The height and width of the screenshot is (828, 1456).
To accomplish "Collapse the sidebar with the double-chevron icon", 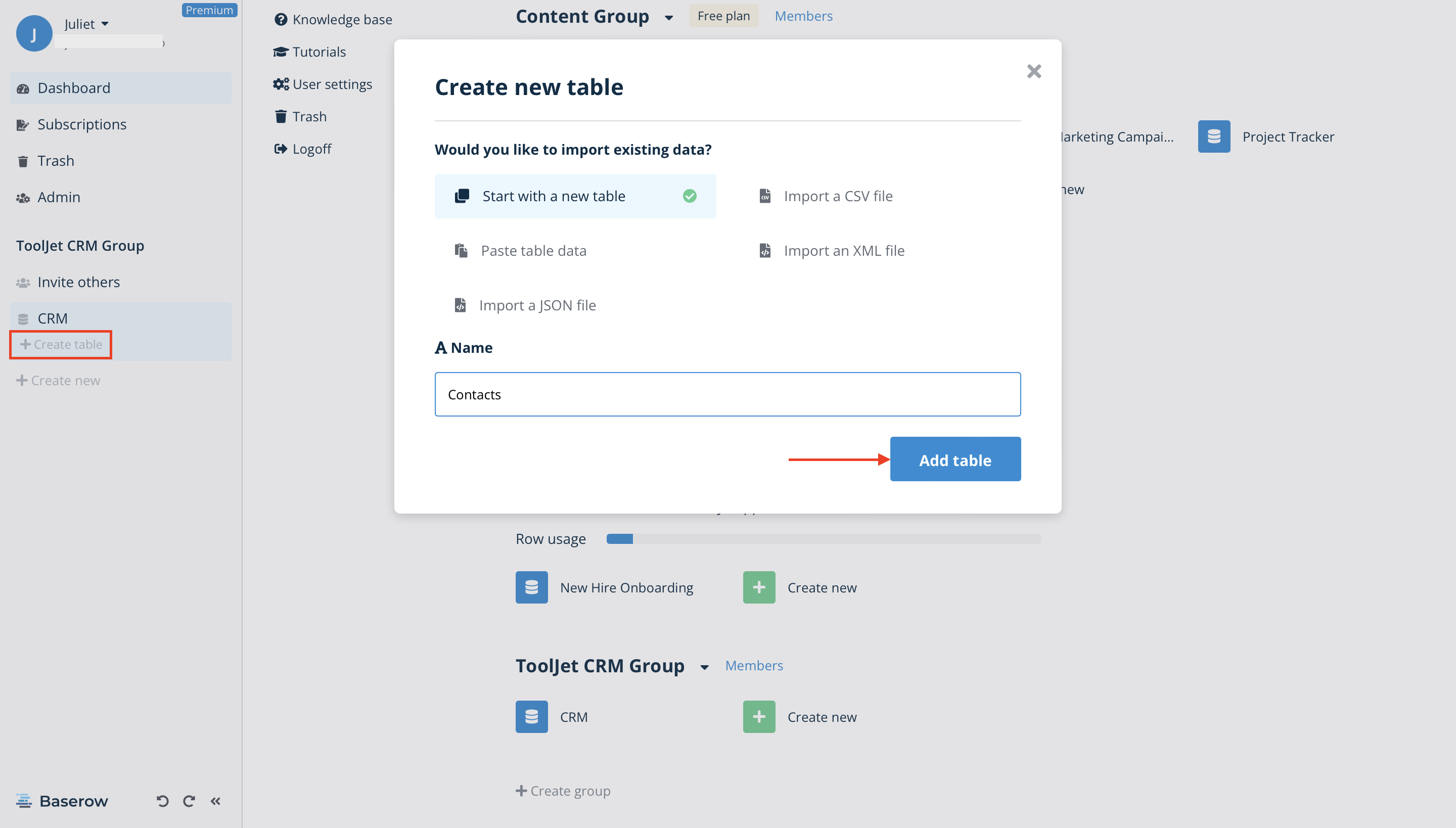I will click(x=215, y=801).
